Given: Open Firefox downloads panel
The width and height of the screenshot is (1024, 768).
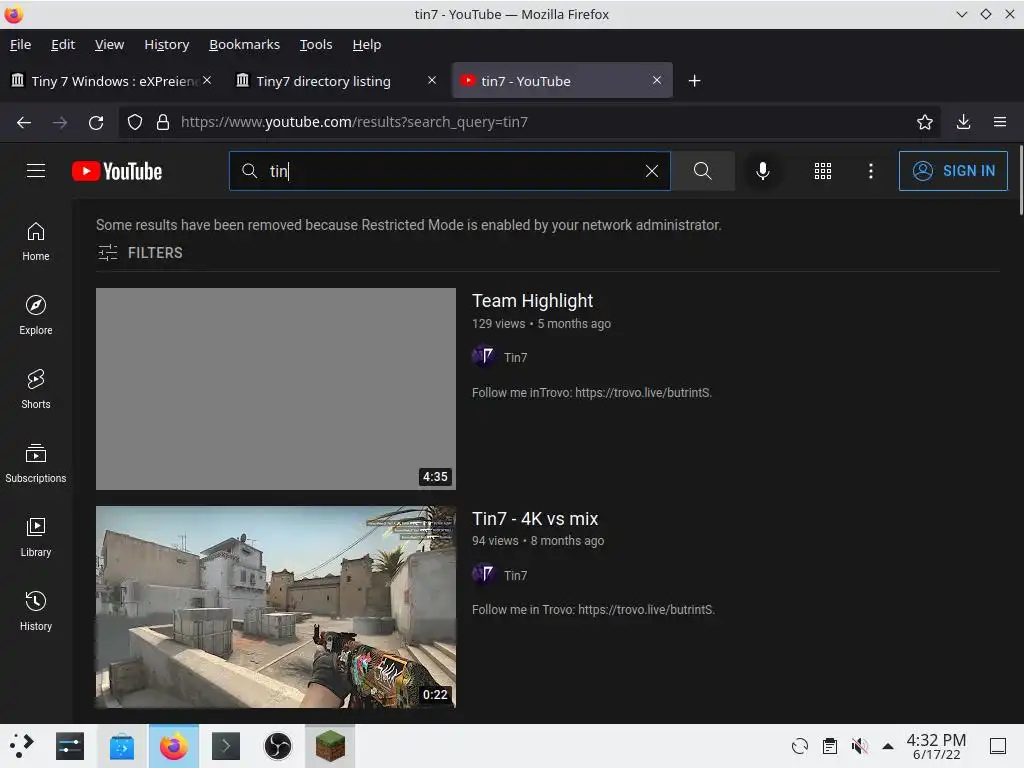Looking at the screenshot, I should pos(963,122).
